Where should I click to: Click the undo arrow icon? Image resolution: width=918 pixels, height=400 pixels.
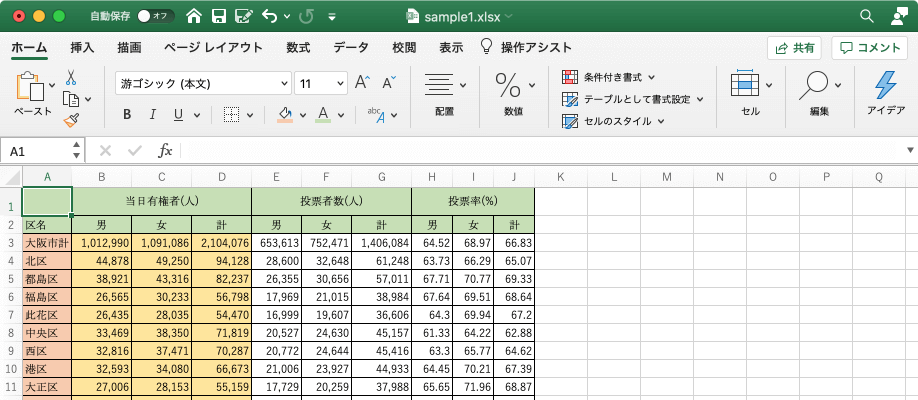point(270,16)
